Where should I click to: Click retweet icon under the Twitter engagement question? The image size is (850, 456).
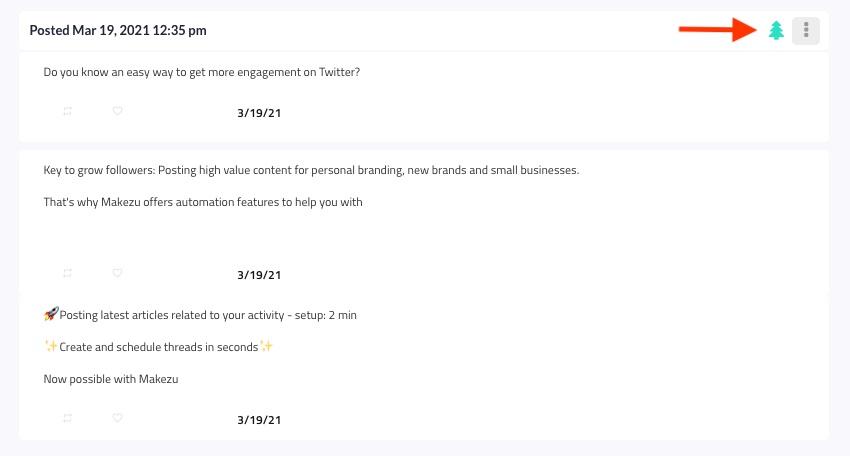(x=67, y=111)
